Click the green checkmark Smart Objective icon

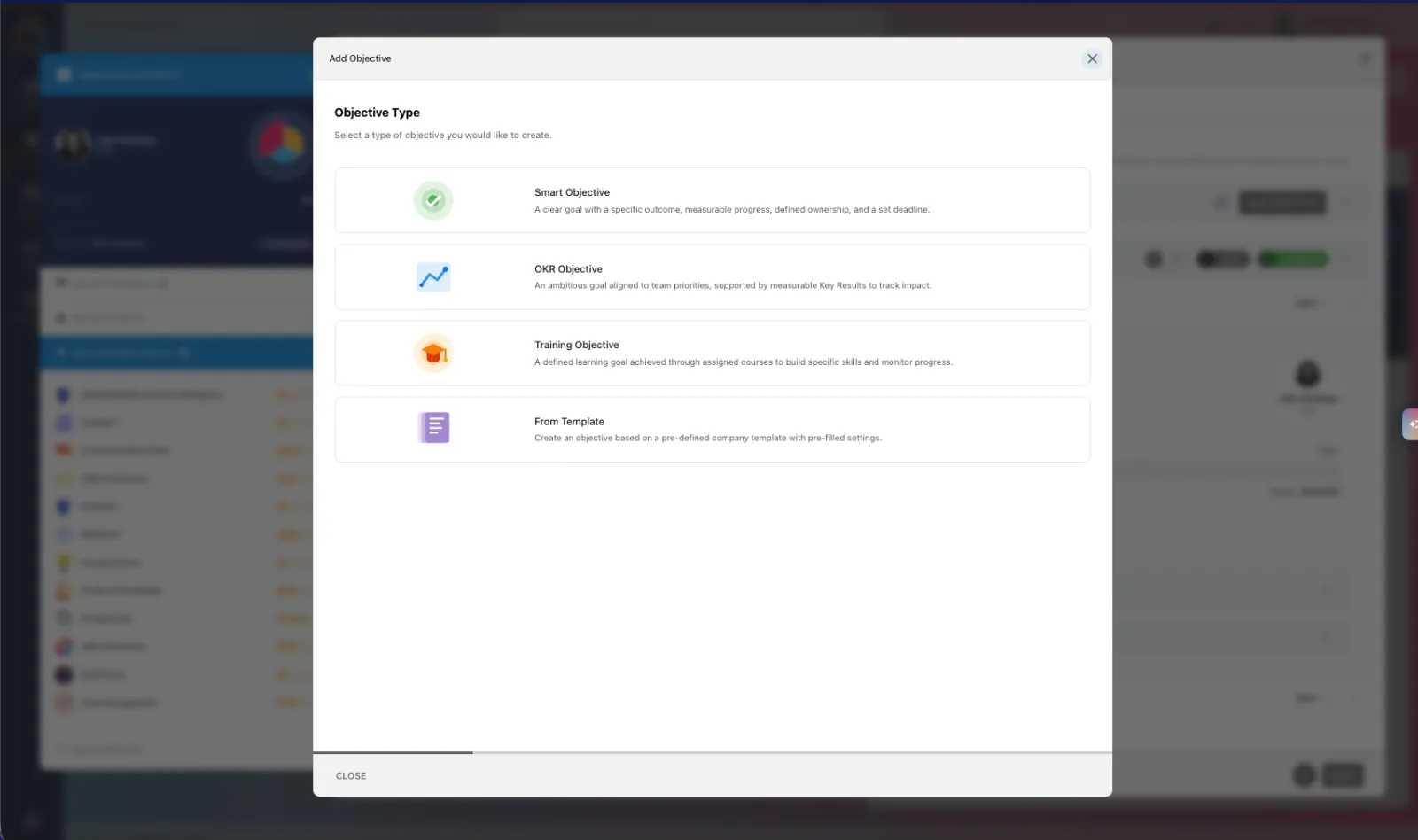[x=433, y=200]
